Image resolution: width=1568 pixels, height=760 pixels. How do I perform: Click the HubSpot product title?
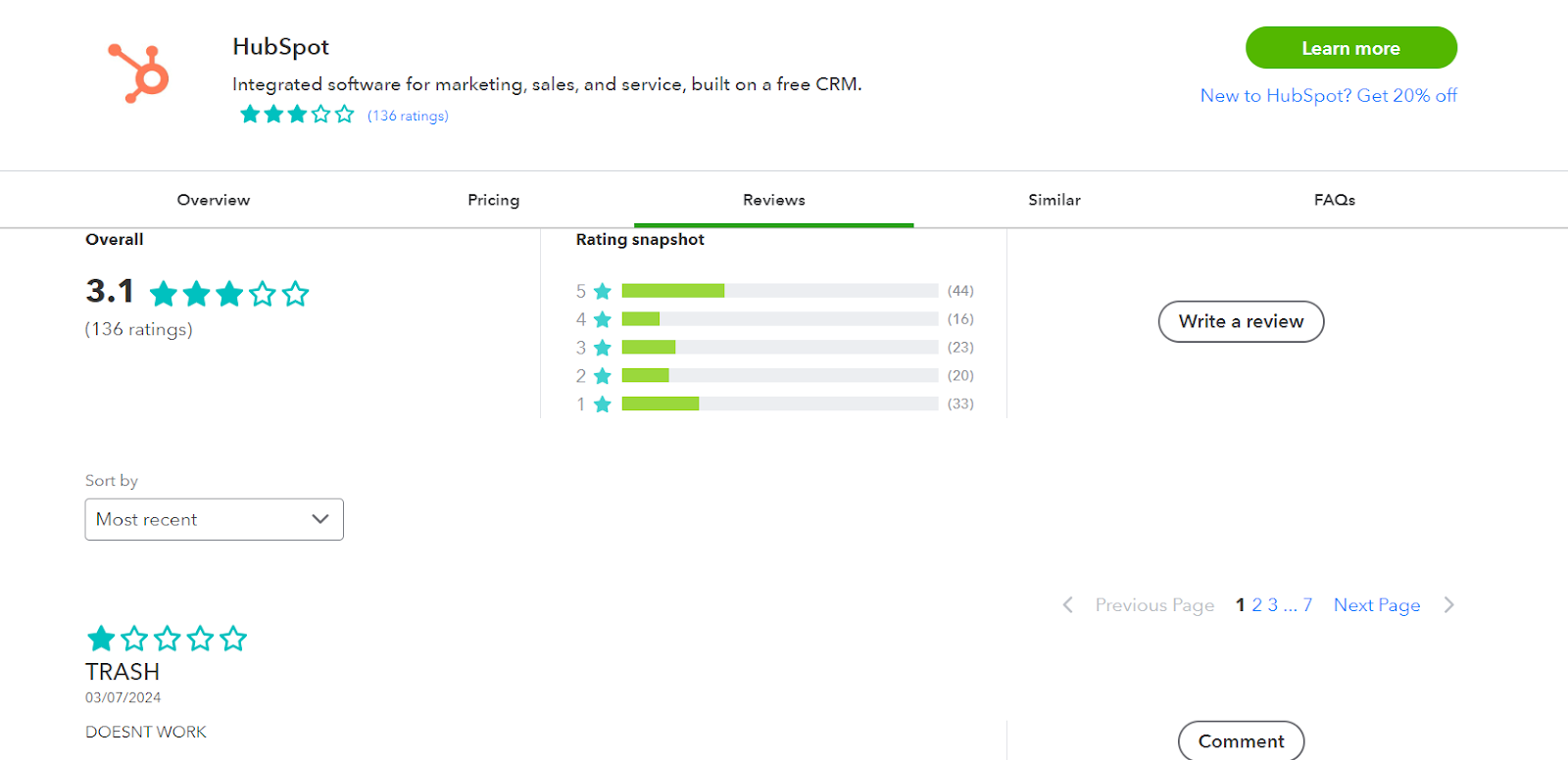281,47
